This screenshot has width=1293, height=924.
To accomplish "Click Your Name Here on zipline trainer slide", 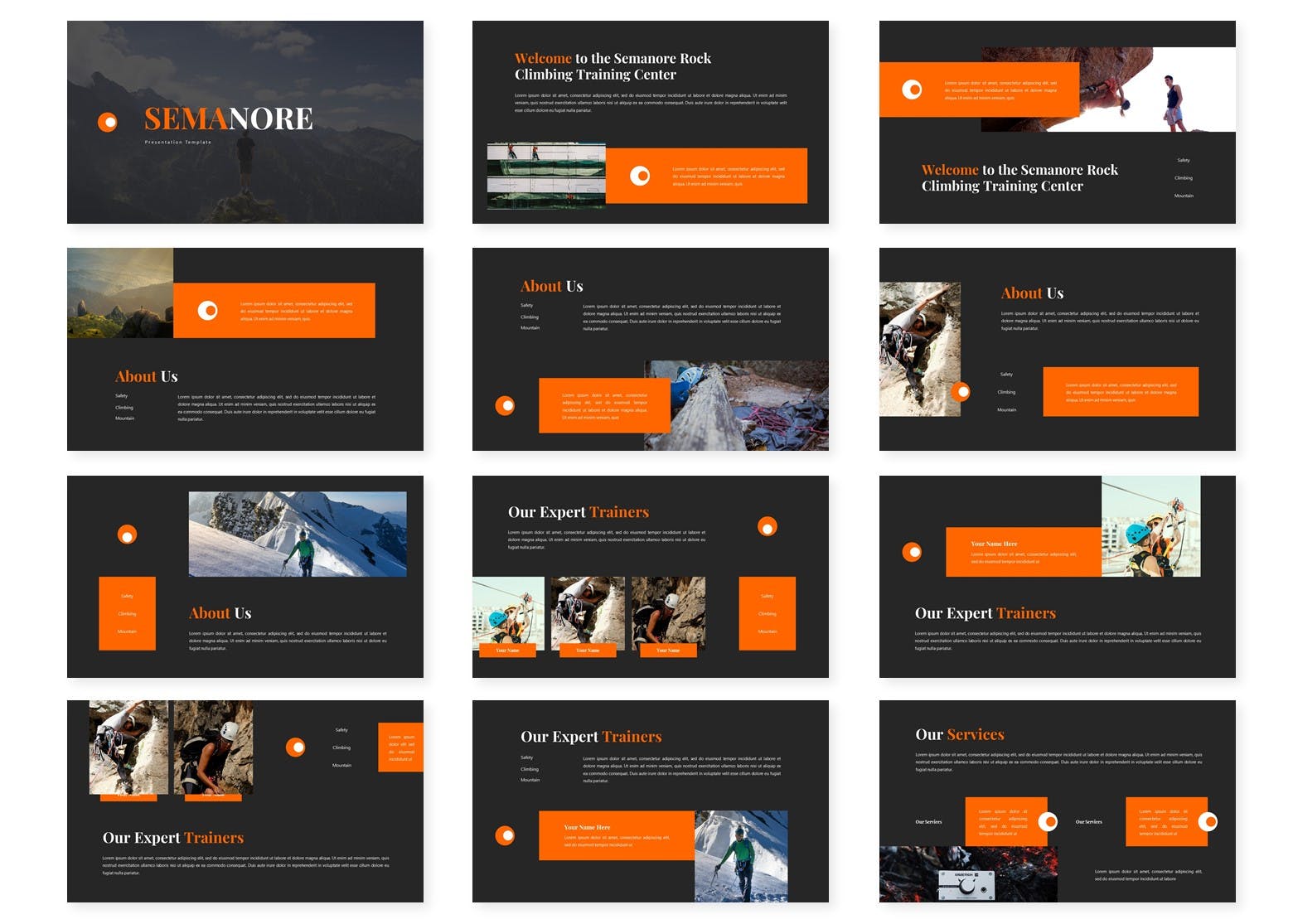I will click(x=994, y=544).
